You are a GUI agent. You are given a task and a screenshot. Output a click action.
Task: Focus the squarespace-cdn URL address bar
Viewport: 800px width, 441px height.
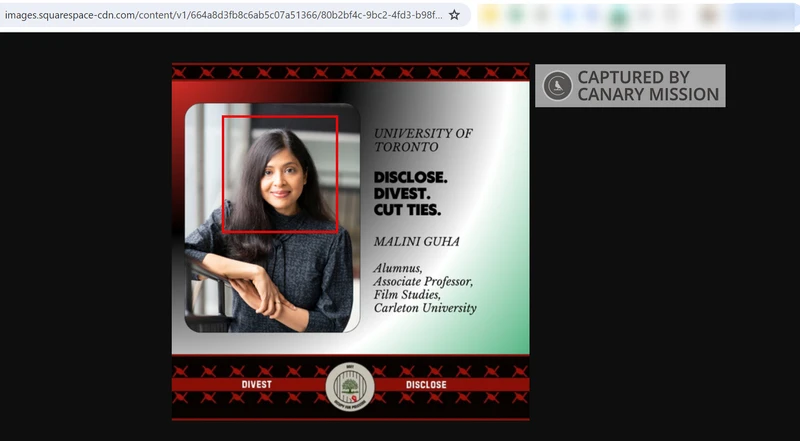click(223, 15)
